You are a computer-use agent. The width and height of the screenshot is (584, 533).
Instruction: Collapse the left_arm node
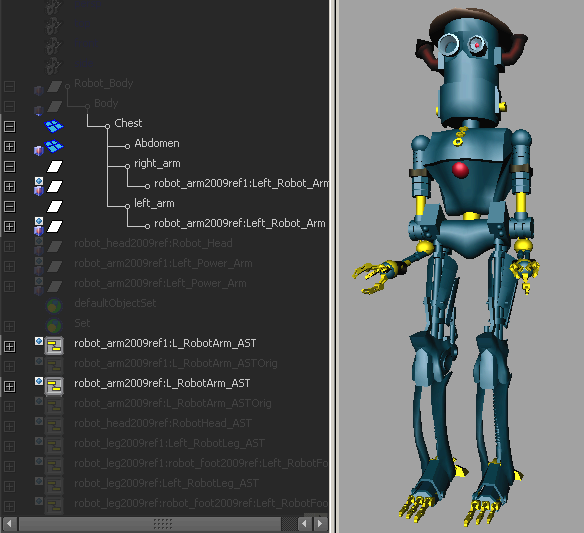9,206
